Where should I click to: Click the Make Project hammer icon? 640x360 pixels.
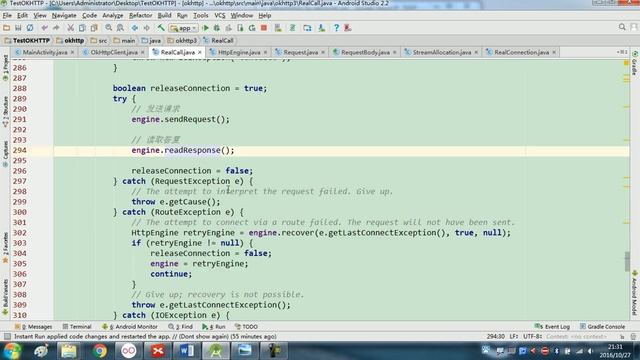point(161,28)
